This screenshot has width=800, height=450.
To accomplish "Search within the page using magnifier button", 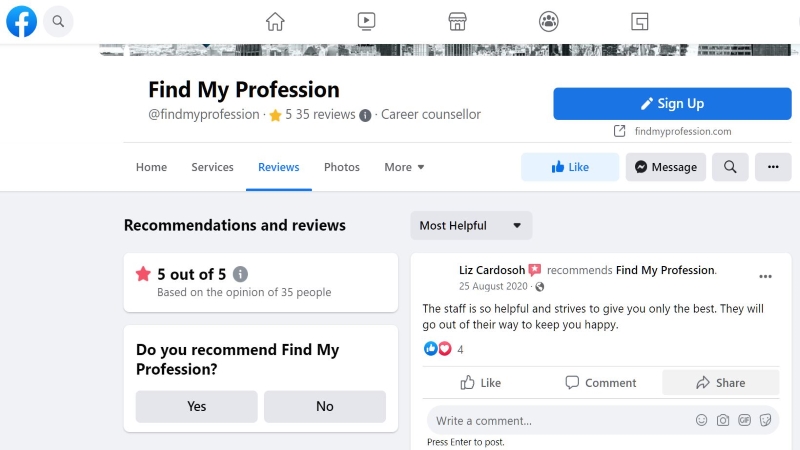I will tap(730, 167).
